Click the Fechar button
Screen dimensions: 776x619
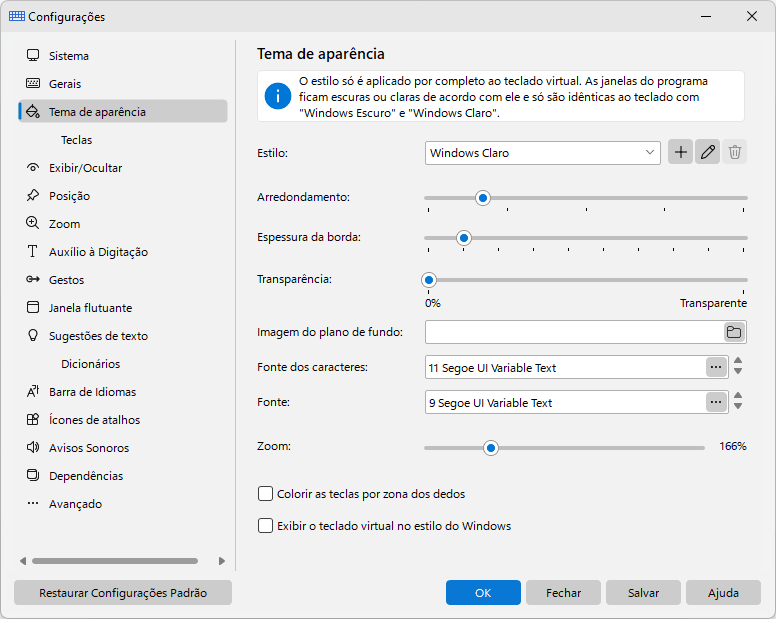563,592
